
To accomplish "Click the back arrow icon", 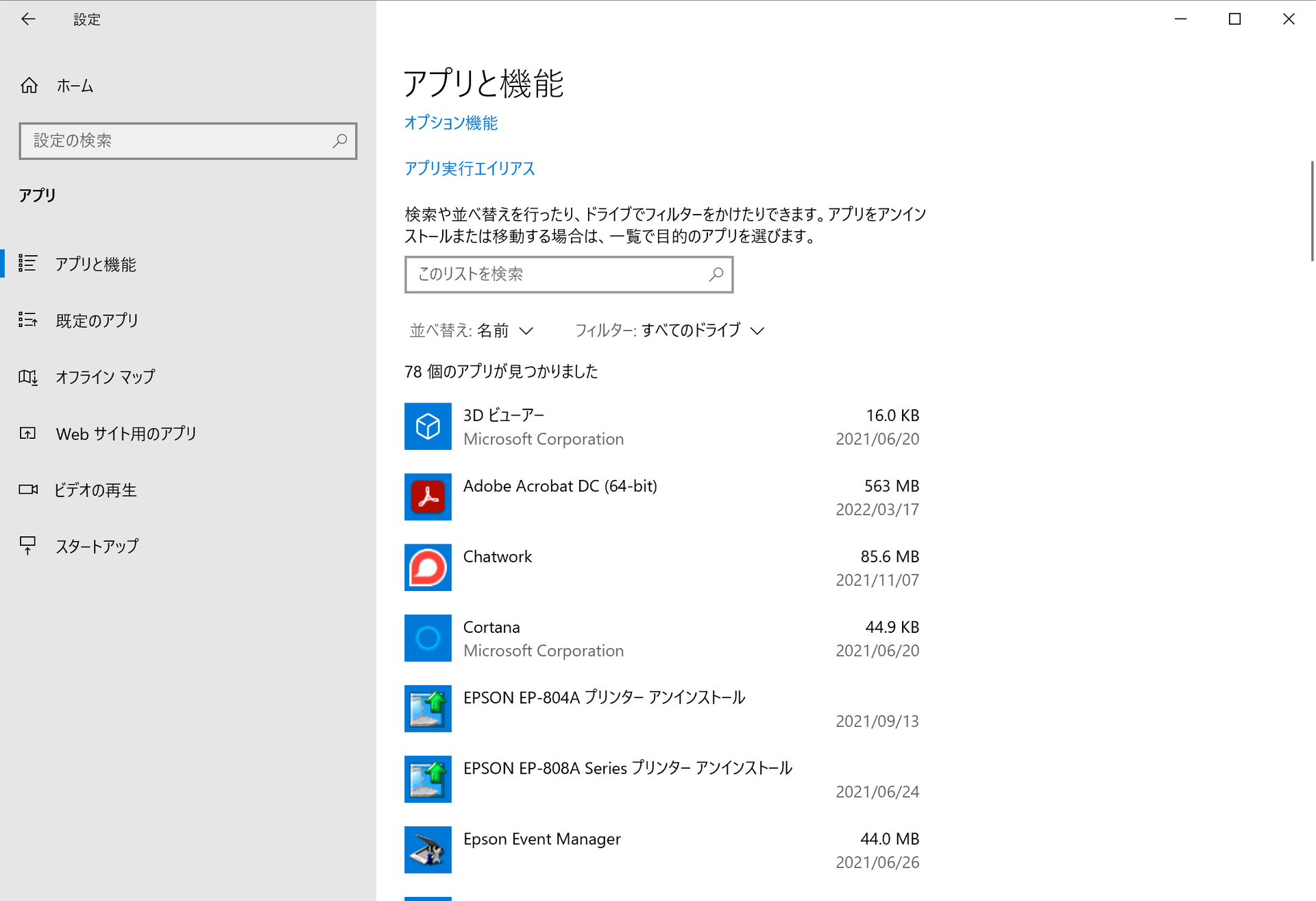I will click(28, 19).
